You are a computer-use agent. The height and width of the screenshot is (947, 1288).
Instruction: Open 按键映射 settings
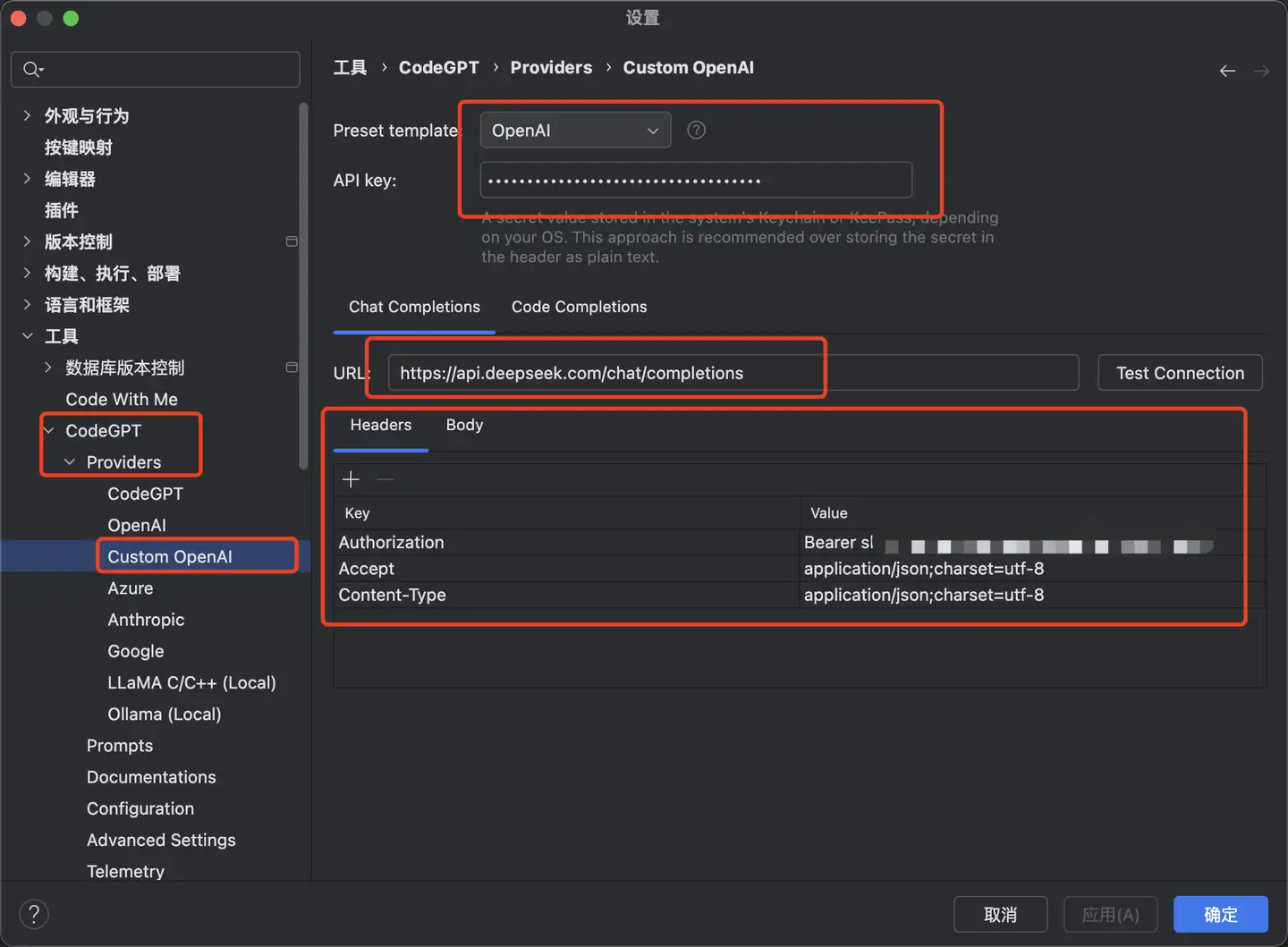[x=79, y=148]
